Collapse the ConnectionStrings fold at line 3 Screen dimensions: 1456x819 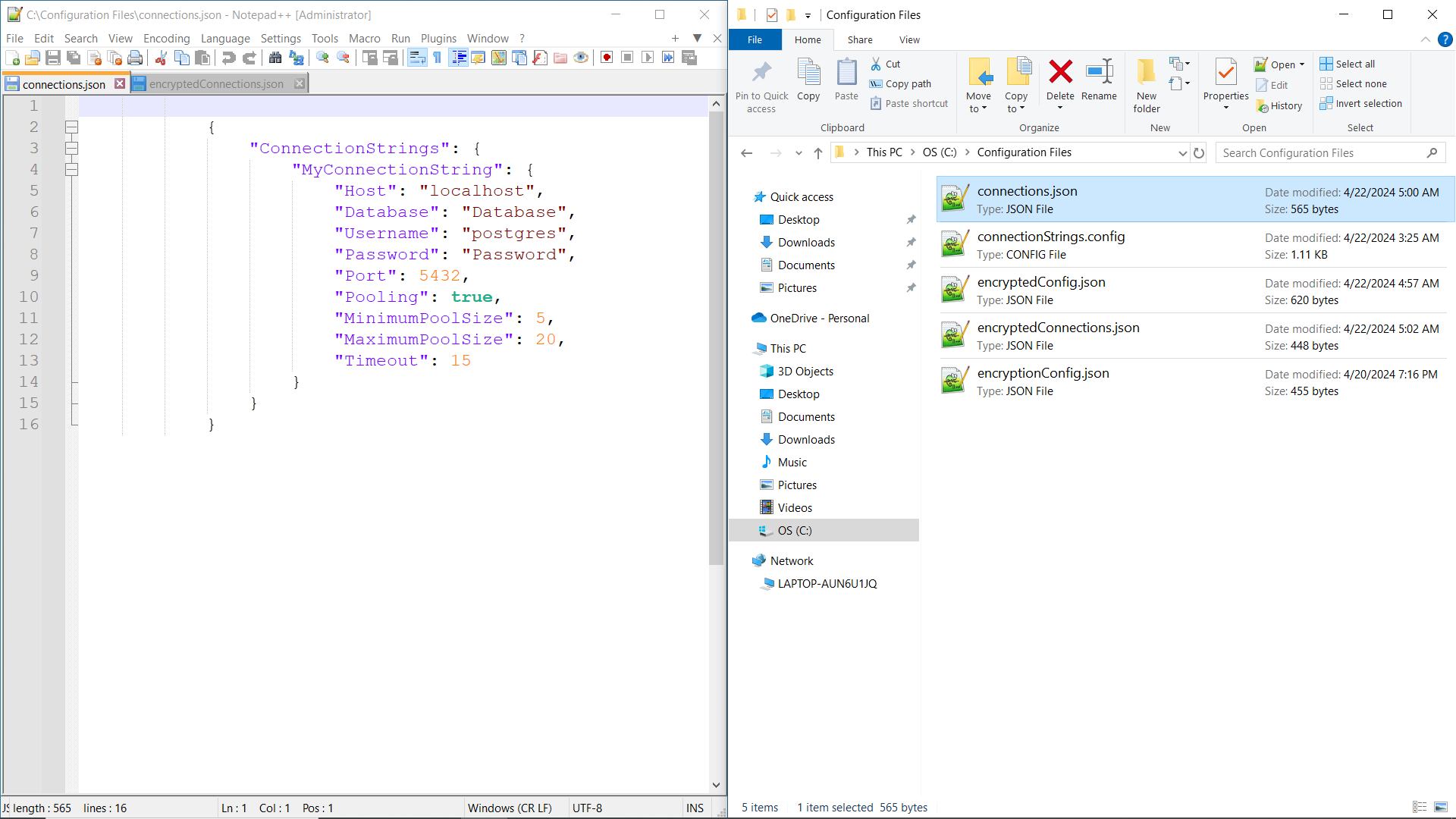tap(71, 148)
